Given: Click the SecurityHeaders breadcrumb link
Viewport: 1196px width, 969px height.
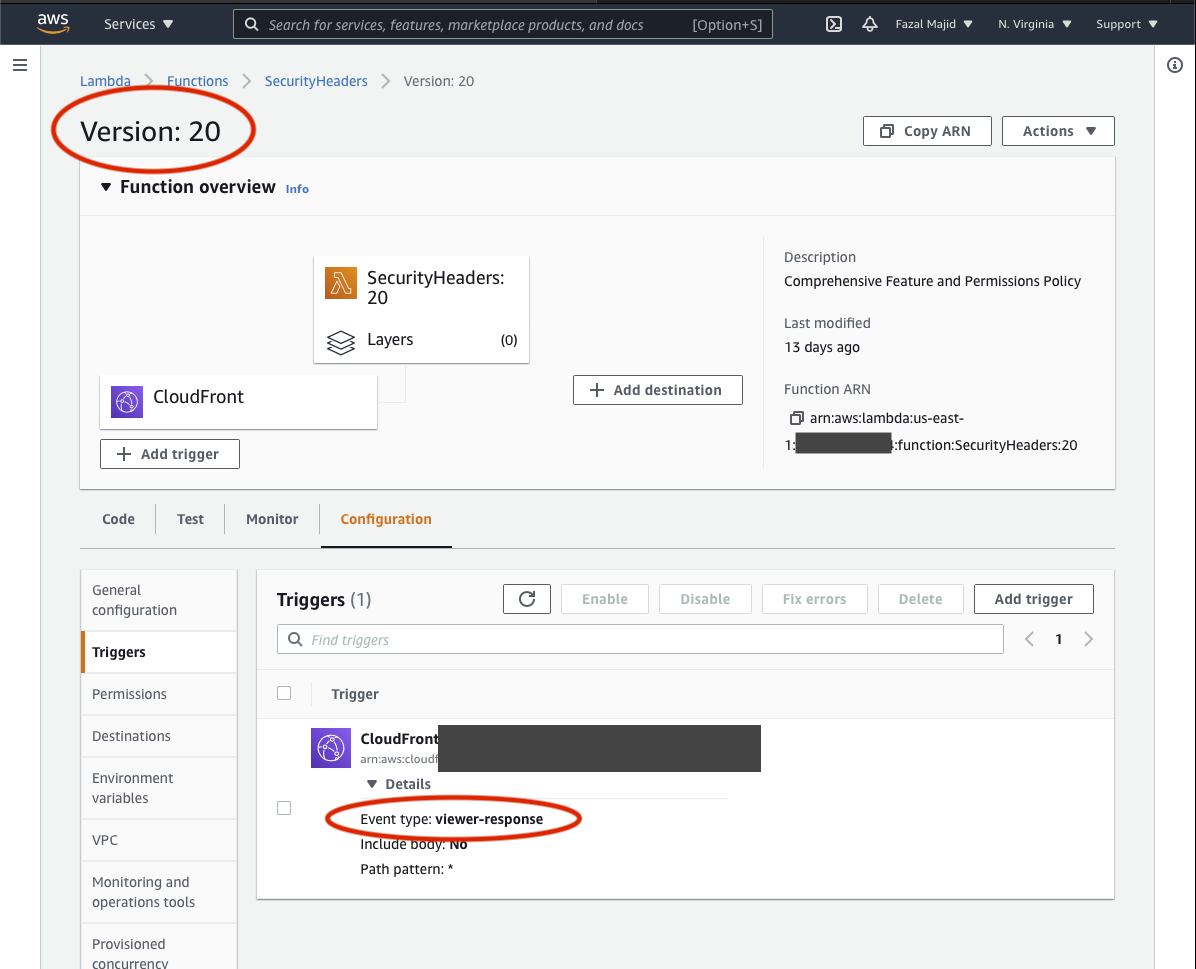Looking at the screenshot, I should (316, 81).
